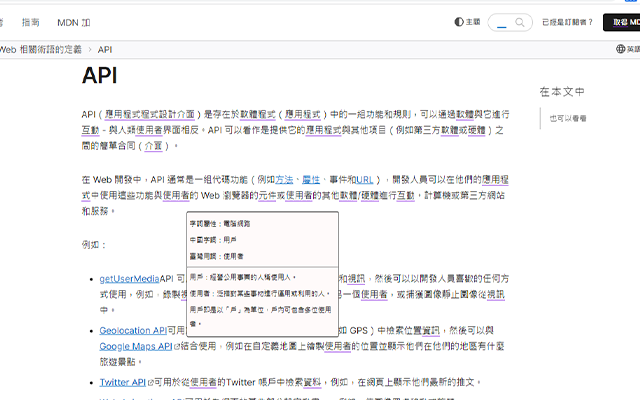Image resolution: width=640 pixels, height=400 pixels.
Task: Click underlined 硬體 in the first paragraph
Action: tap(477, 130)
